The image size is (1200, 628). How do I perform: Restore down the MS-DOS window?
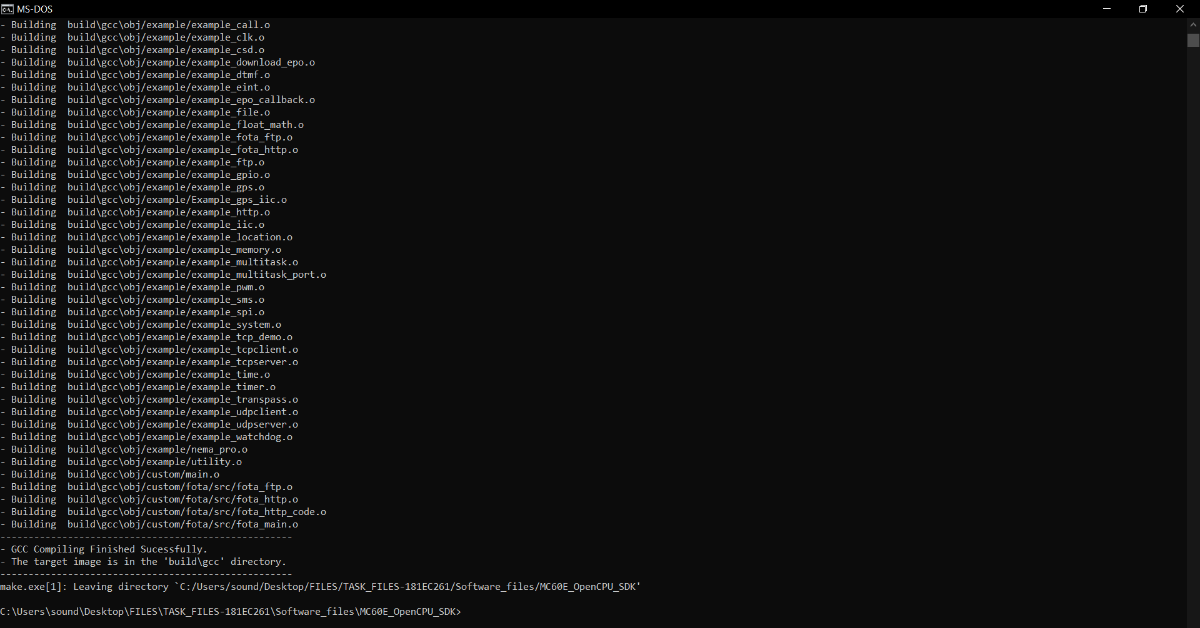coord(1143,9)
